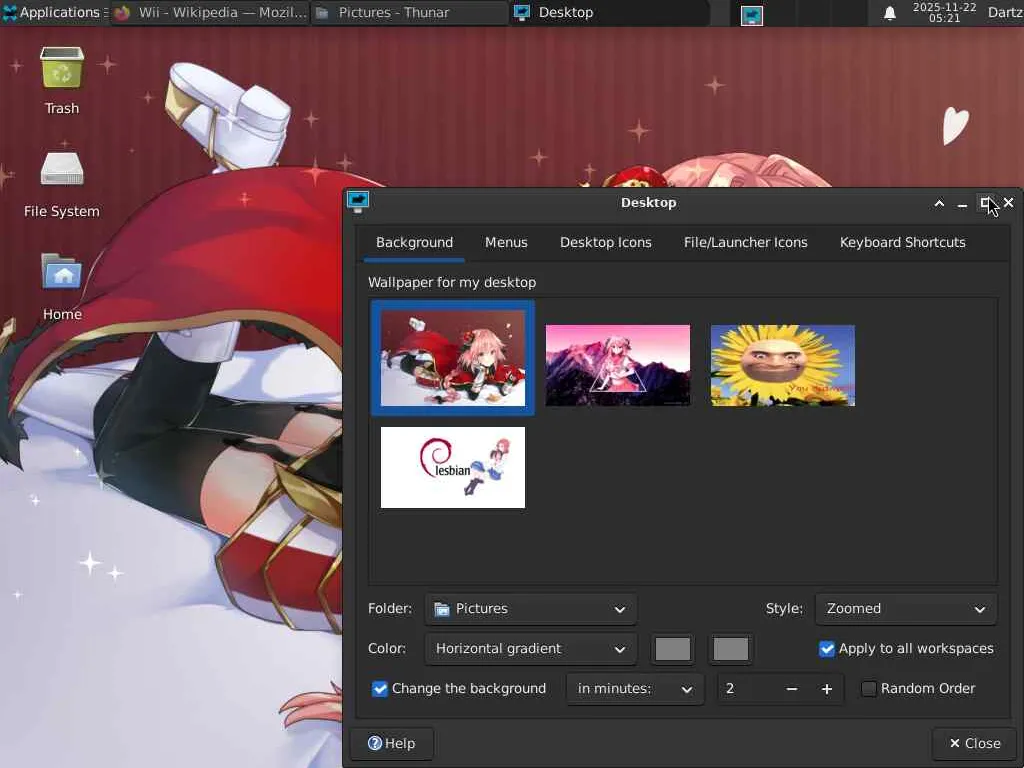Image resolution: width=1024 pixels, height=768 pixels.
Task: Click the second gradient color swatch
Action: coord(731,649)
